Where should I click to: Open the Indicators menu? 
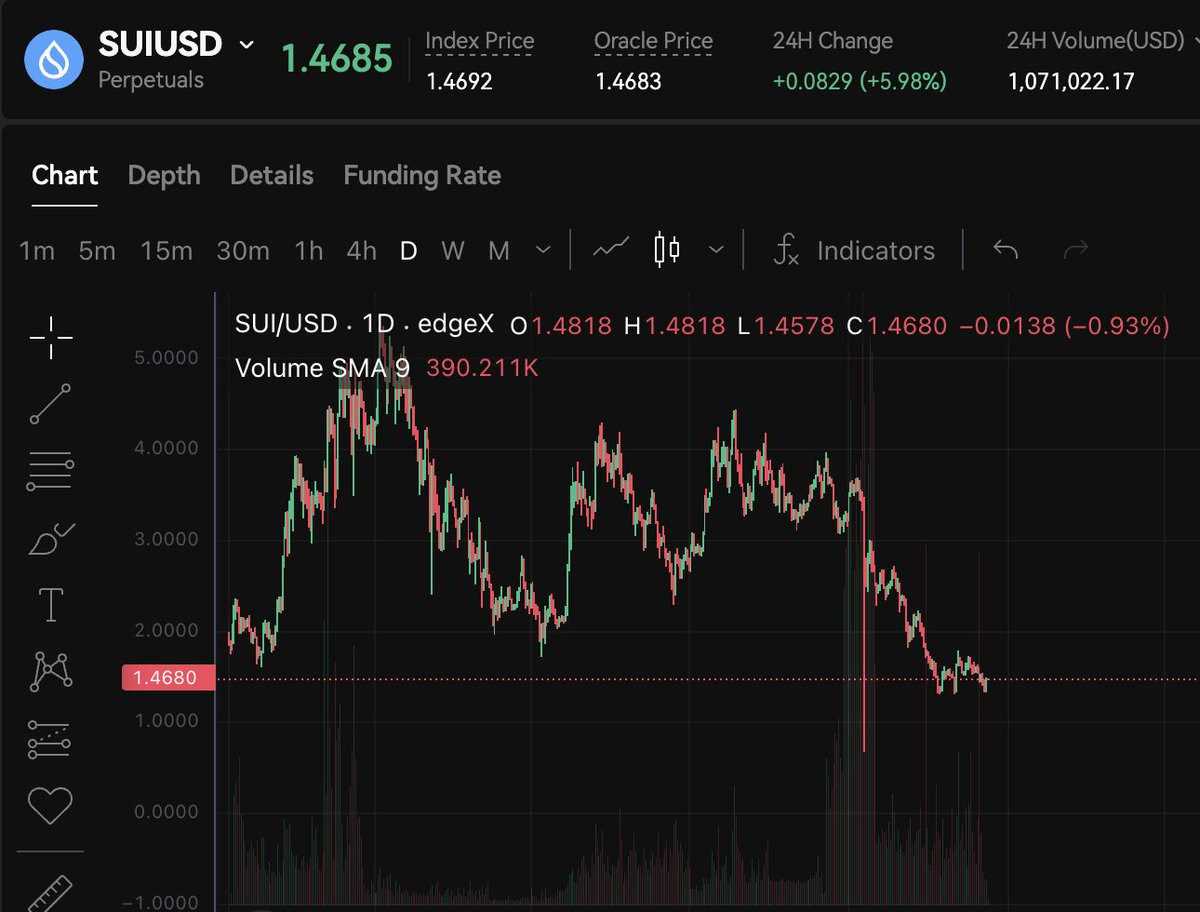pyautogui.click(x=855, y=250)
